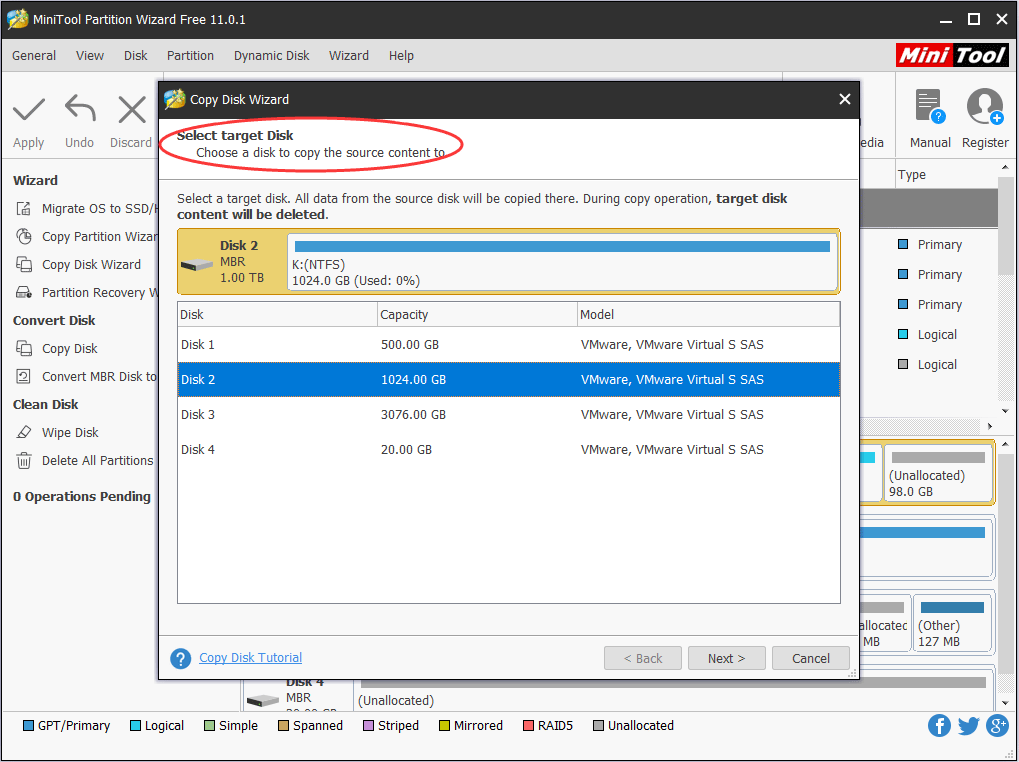Click partition list scroll down arrow

coord(1005,411)
